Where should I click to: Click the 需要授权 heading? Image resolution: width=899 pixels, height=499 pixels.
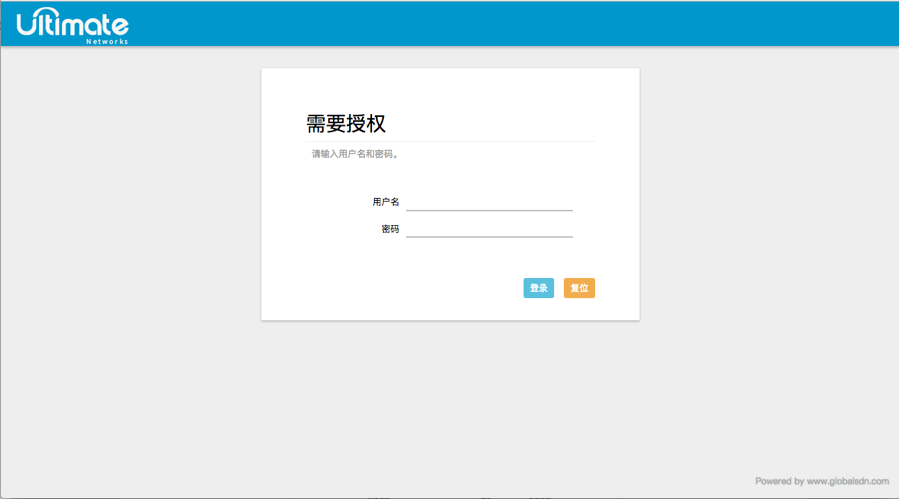(346, 124)
